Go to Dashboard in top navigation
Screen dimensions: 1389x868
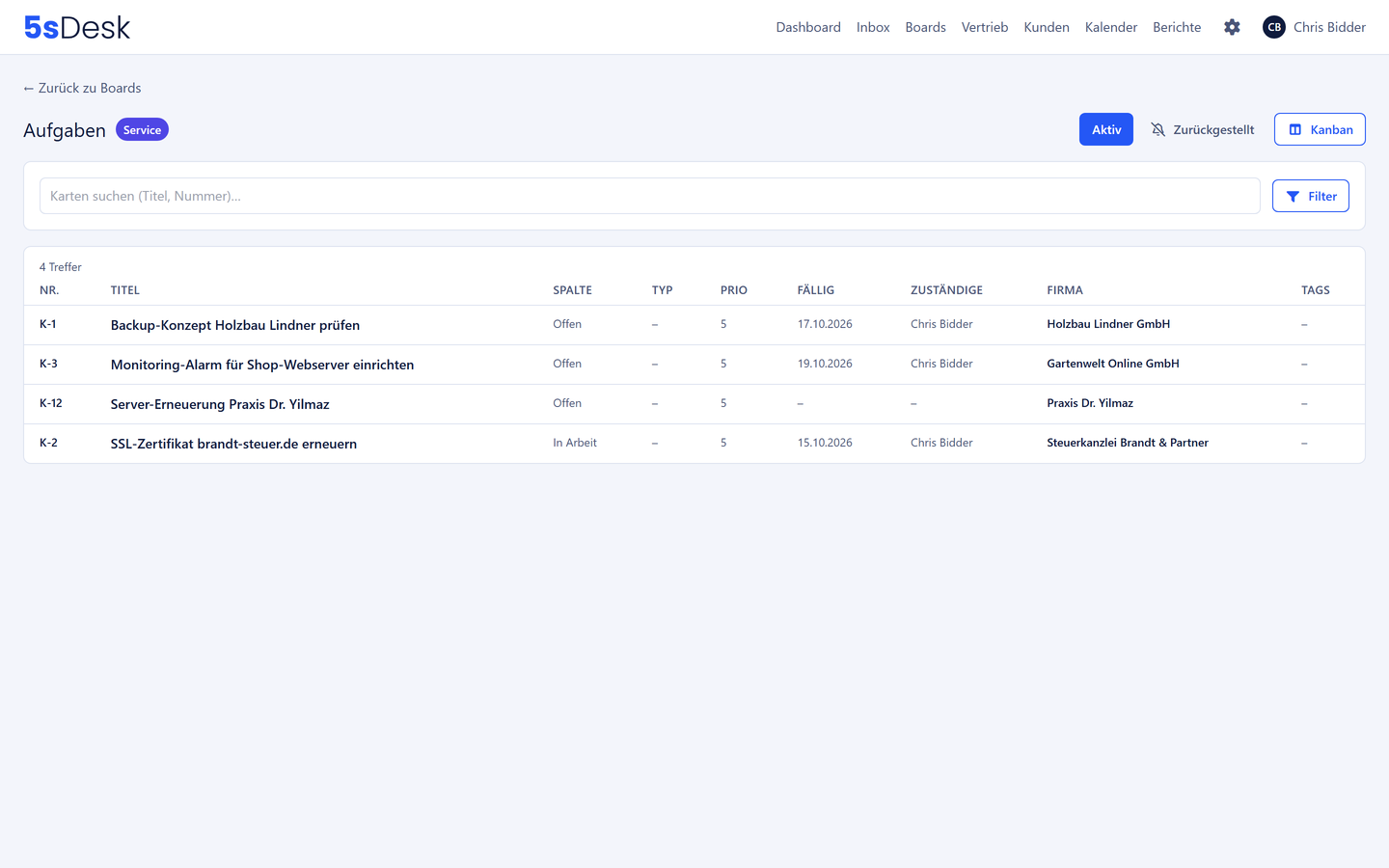coord(808,27)
